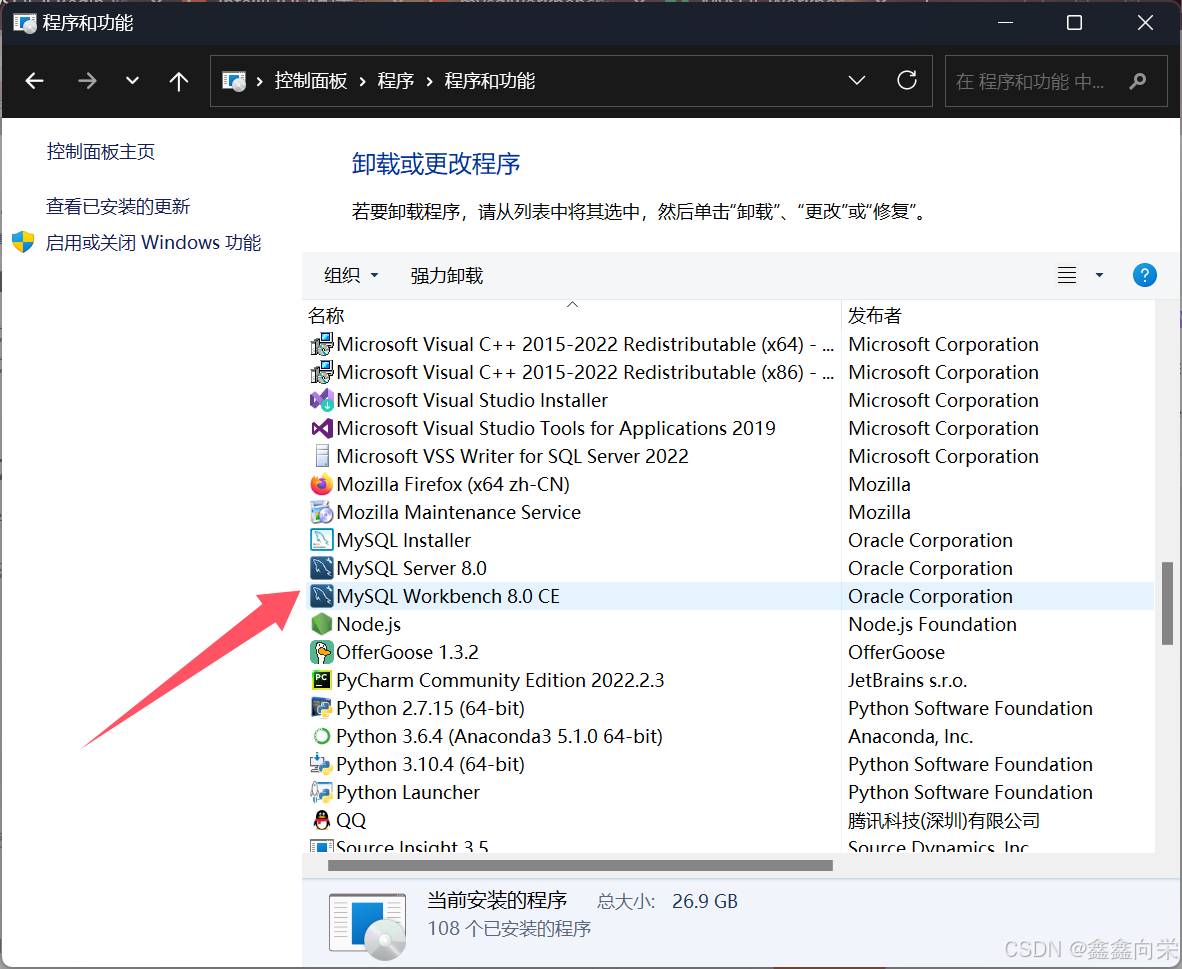Click the title bar Programs and Features icon

click(25, 23)
